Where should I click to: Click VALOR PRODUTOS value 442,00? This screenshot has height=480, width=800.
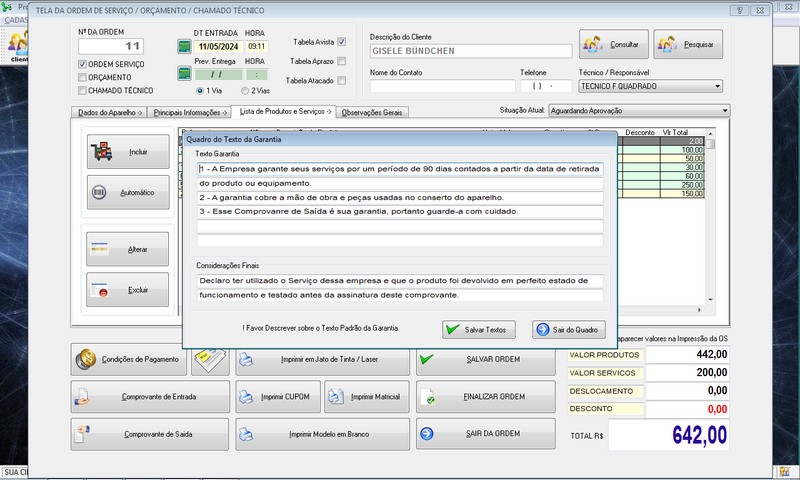688,355
